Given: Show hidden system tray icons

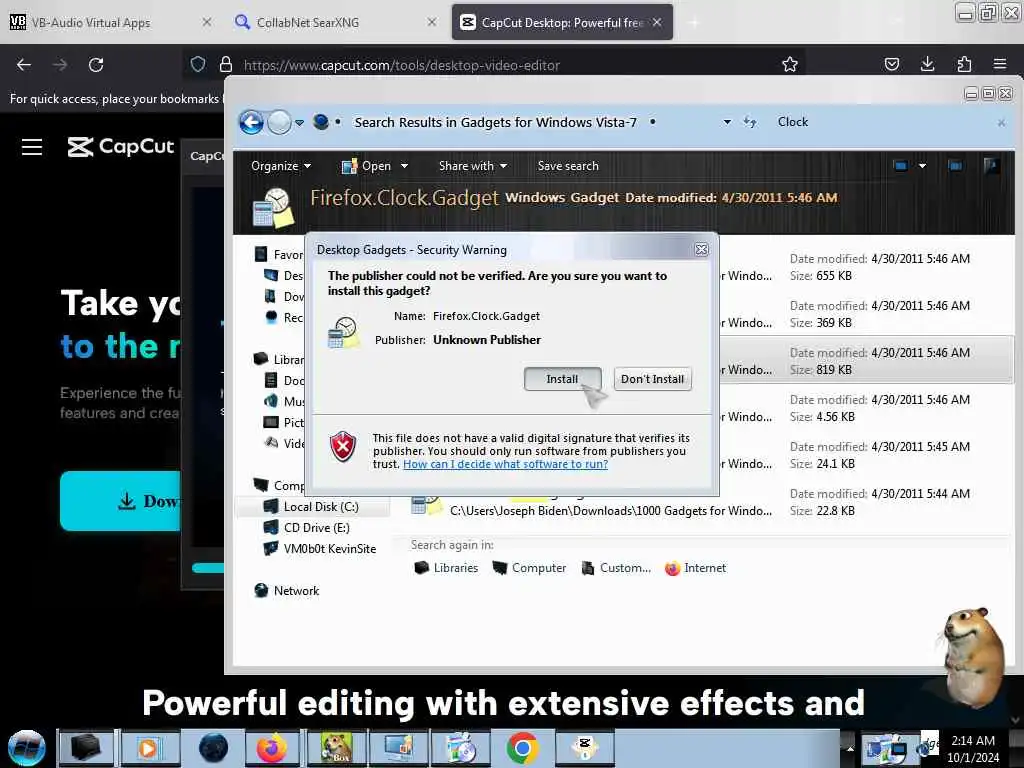Looking at the screenshot, I should pos(850,749).
